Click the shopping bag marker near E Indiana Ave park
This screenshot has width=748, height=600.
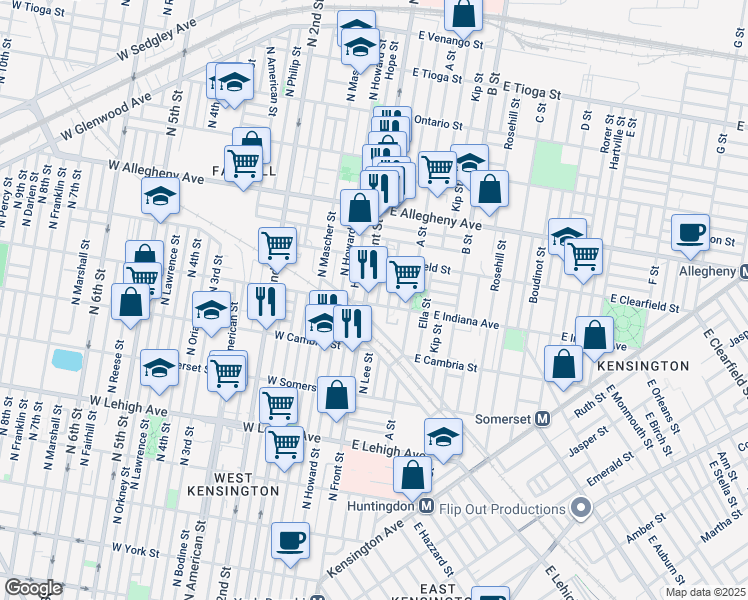click(x=594, y=337)
